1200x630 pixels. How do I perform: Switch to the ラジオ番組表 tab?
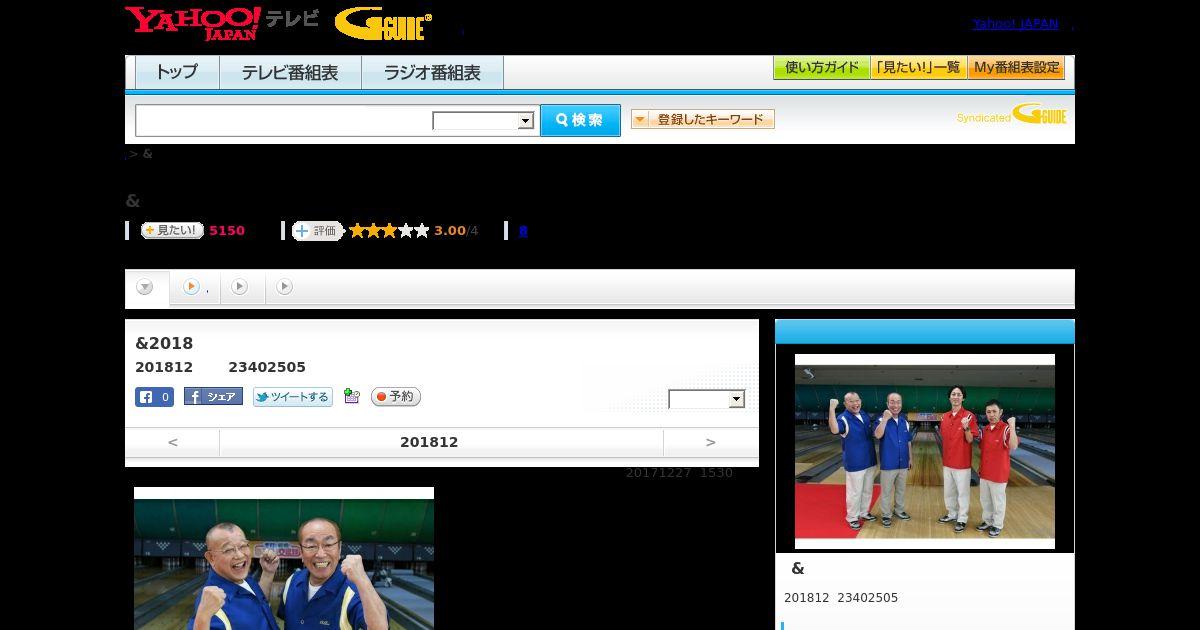(x=432, y=73)
